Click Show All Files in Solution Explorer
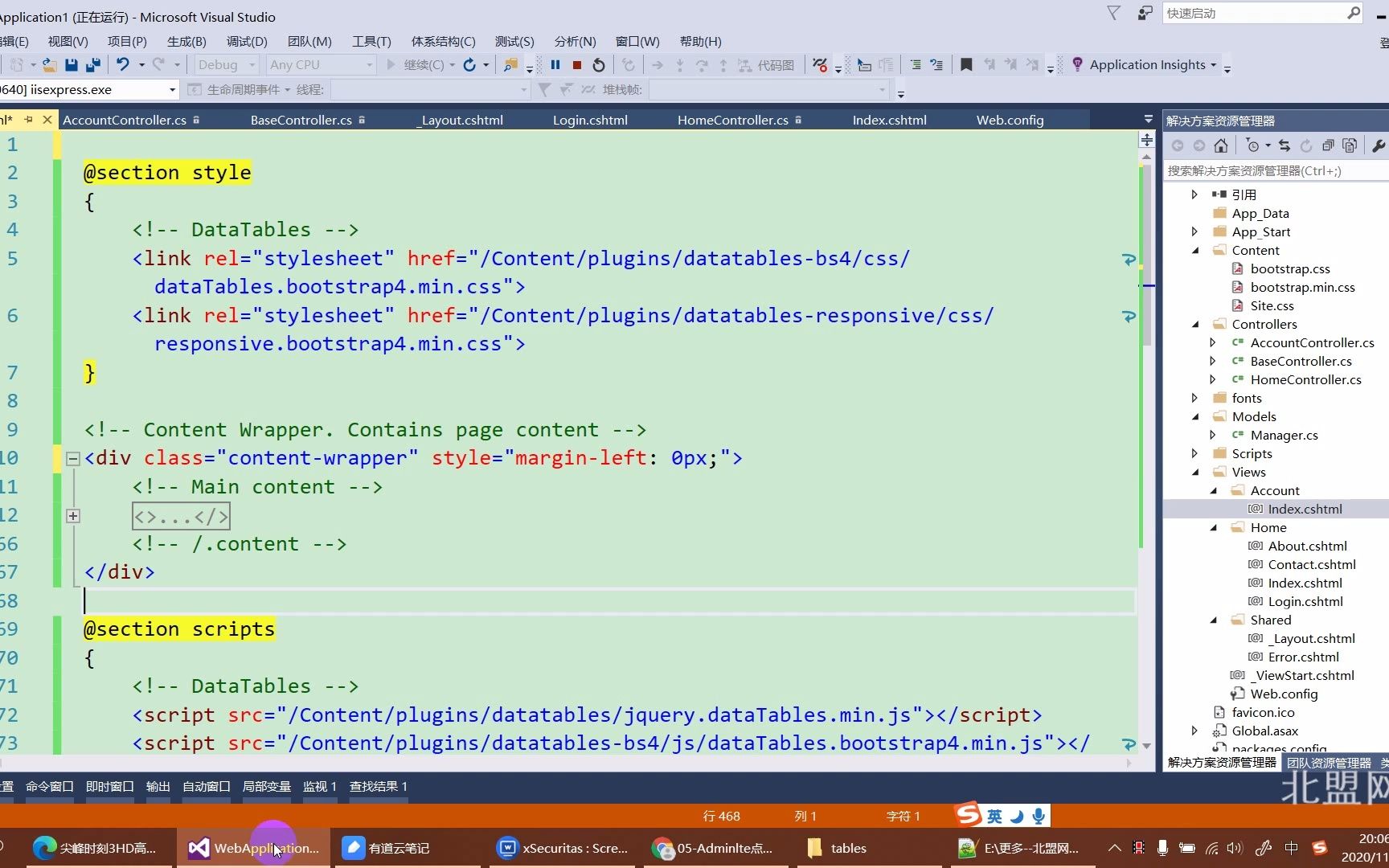Viewport: 1389px width, 868px height. pyautogui.click(x=1350, y=145)
